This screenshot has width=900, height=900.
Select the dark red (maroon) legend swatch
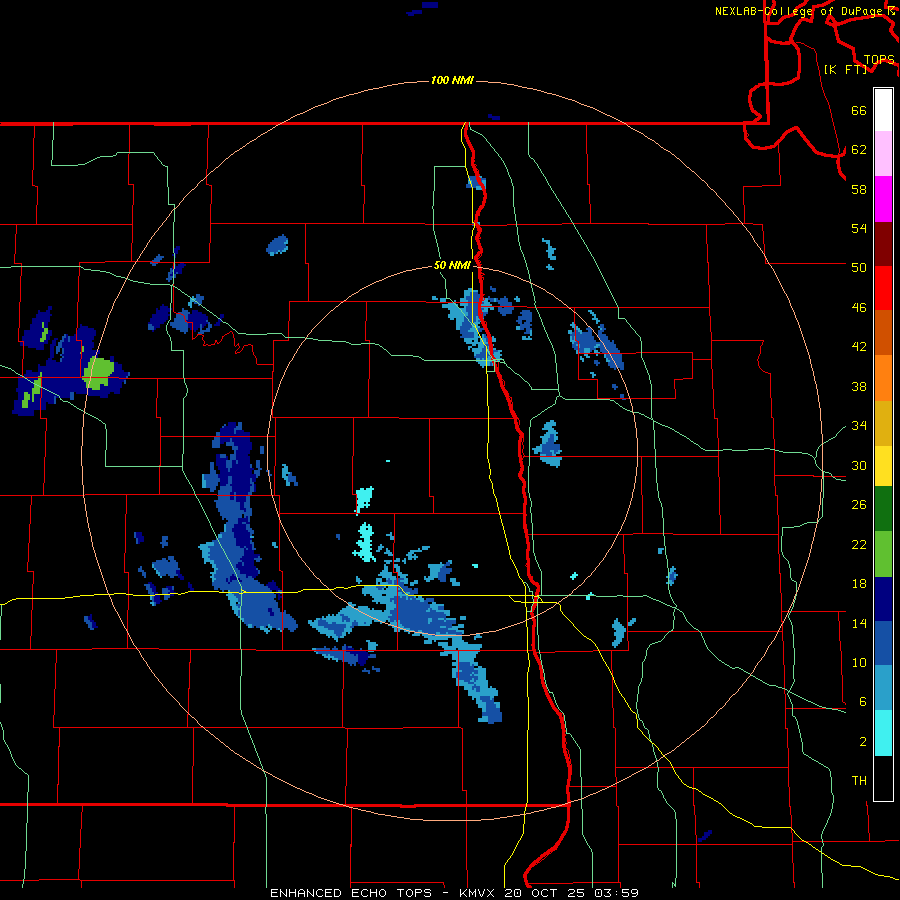pyautogui.click(x=883, y=244)
